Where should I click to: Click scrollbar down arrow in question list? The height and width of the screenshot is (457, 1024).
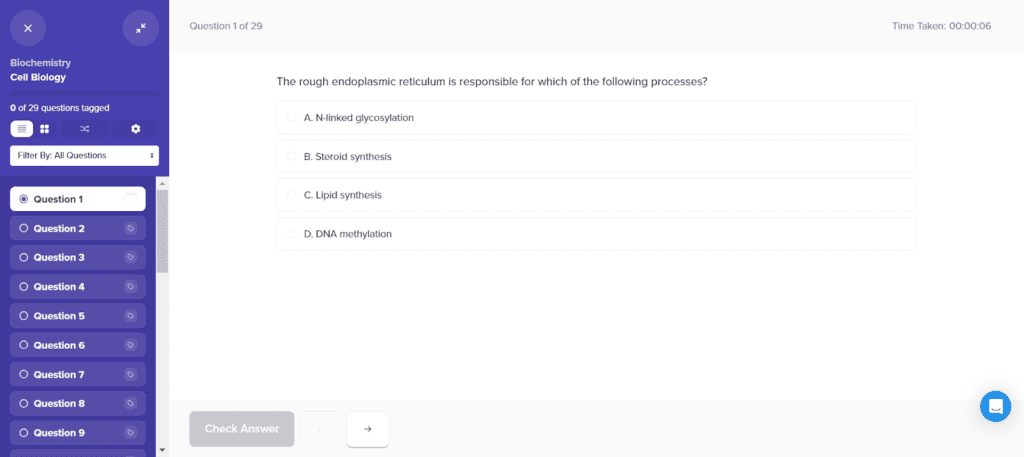(163, 450)
